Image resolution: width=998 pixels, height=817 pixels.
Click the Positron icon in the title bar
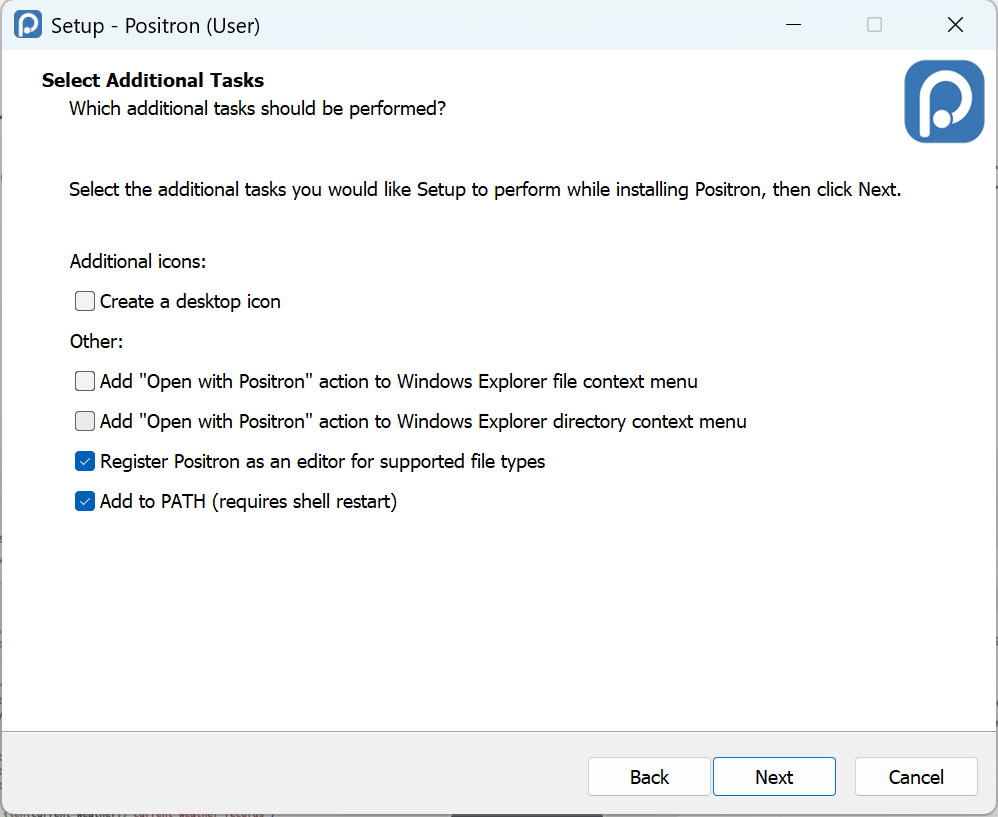28,25
